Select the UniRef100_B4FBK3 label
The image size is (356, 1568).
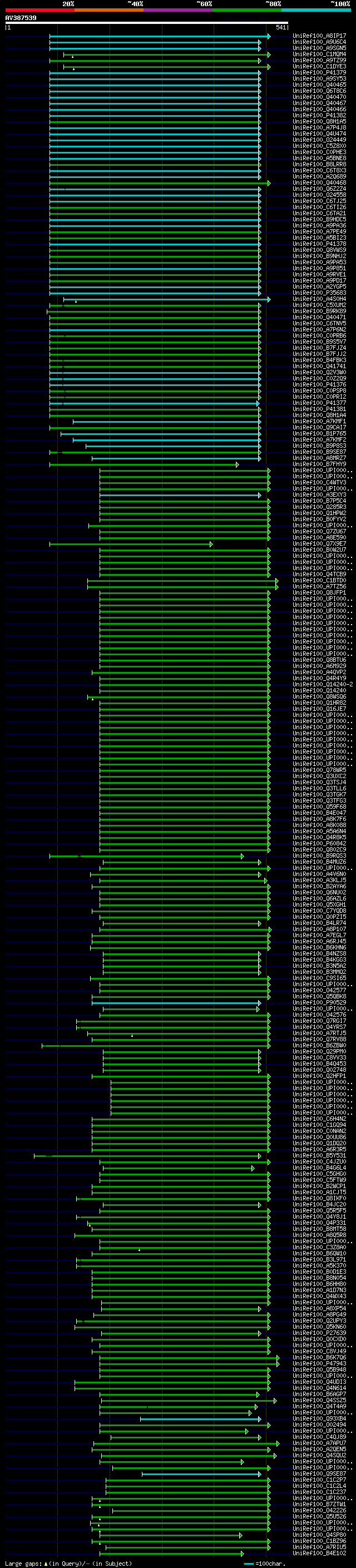click(x=319, y=360)
